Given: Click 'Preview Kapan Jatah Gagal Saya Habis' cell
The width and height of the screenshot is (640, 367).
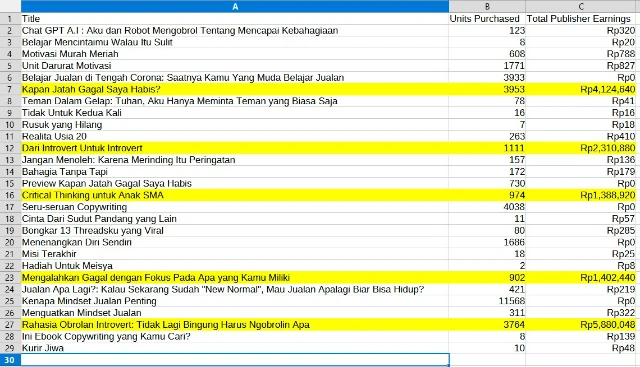Looking at the screenshot, I should [x=235, y=184].
